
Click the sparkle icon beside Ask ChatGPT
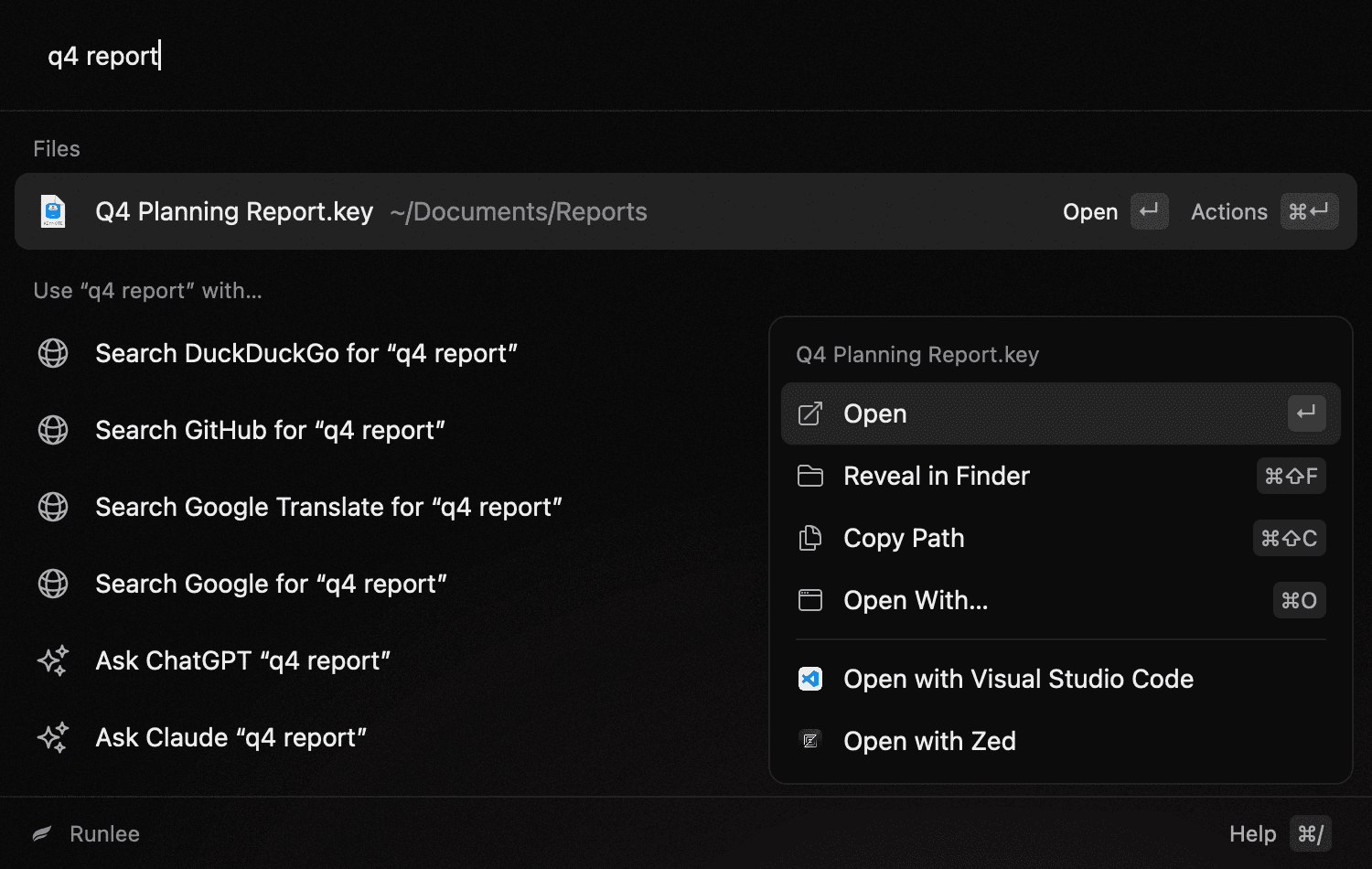tap(53, 660)
